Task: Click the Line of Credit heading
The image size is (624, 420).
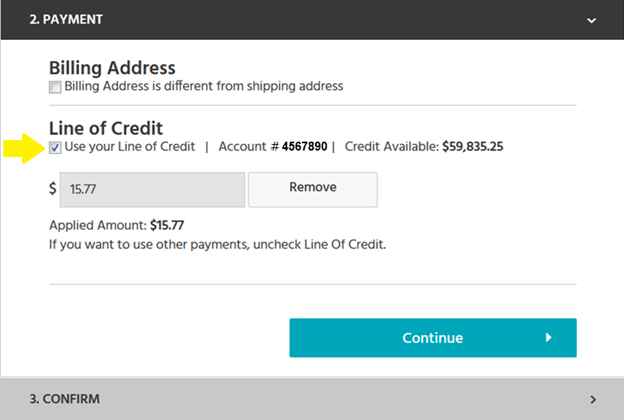Action: pyautogui.click(x=106, y=128)
